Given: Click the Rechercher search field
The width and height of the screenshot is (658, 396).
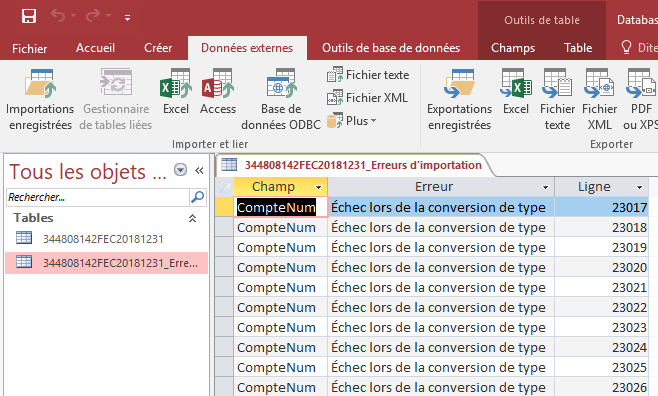Looking at the screenshot, I should [x=98, y=197].
